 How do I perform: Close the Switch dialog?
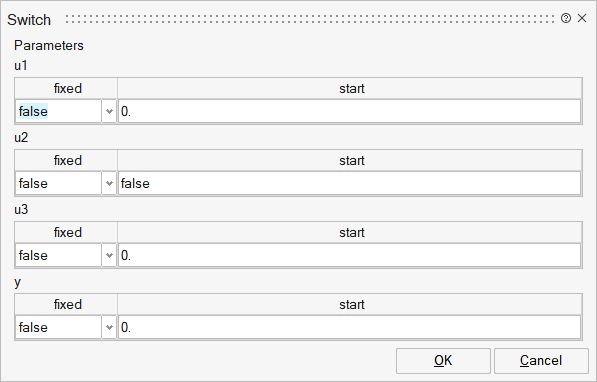[582, 18]
